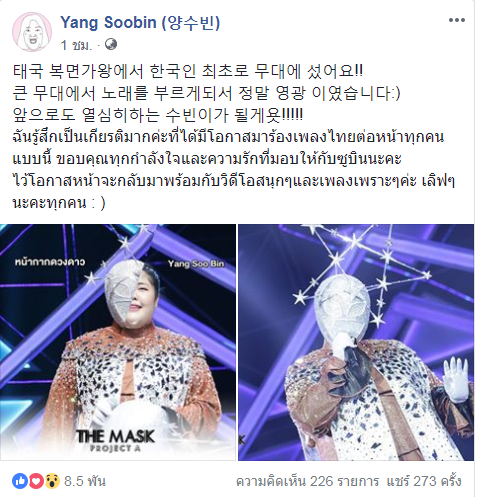Open the right star mask stage photo
The height and width of the screenshot is (497, 477).
coord(356,342)
